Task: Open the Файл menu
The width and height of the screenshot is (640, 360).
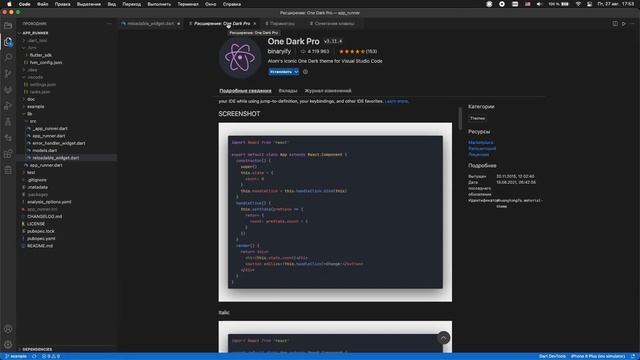Action: tap(42, 4)
